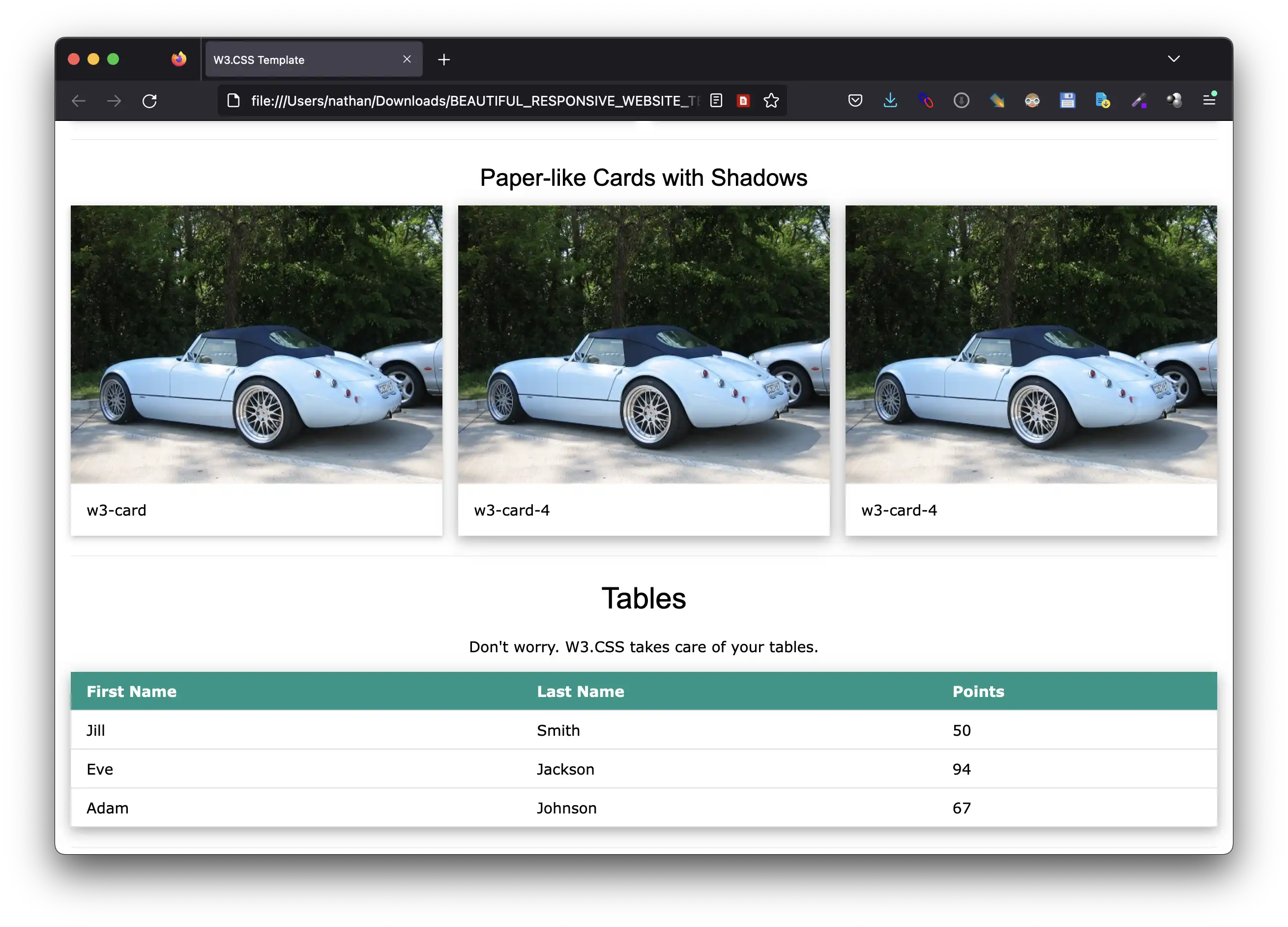
Task: Bookmark this page with the star
Action: pos(771,100)
